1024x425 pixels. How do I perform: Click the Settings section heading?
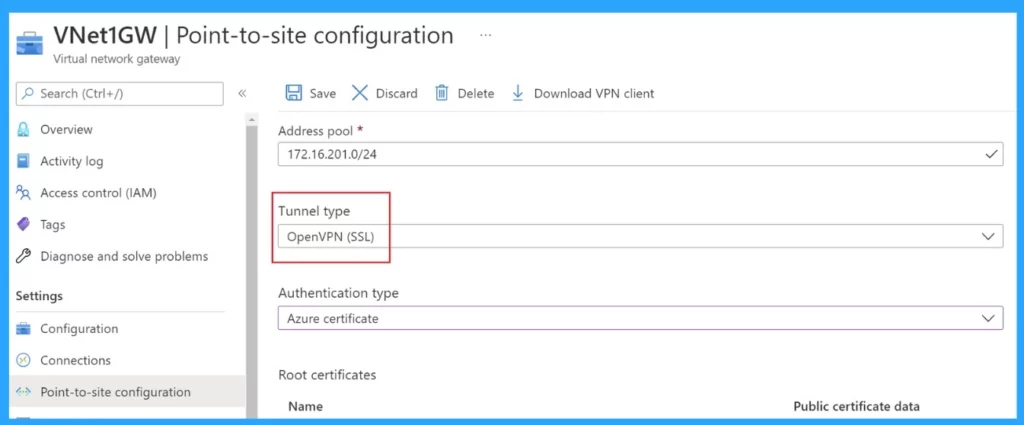(39, 296)
